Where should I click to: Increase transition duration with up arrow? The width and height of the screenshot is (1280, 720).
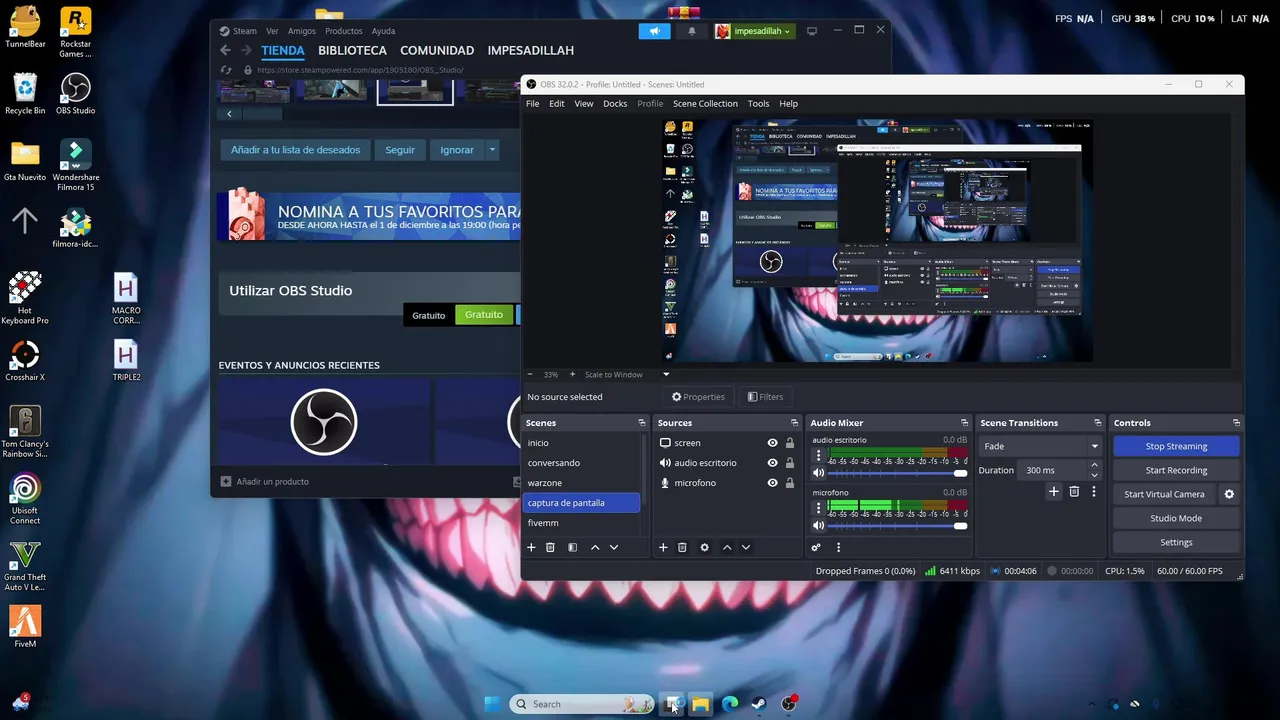coord(1094,465)
